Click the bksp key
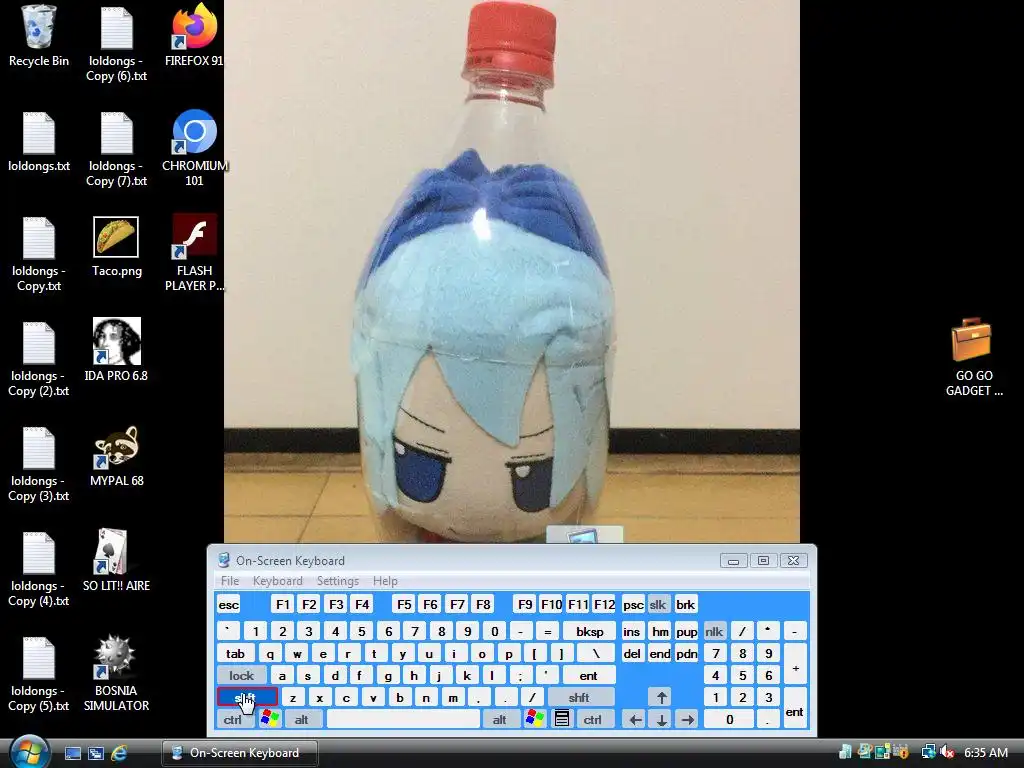 point(590,632)
